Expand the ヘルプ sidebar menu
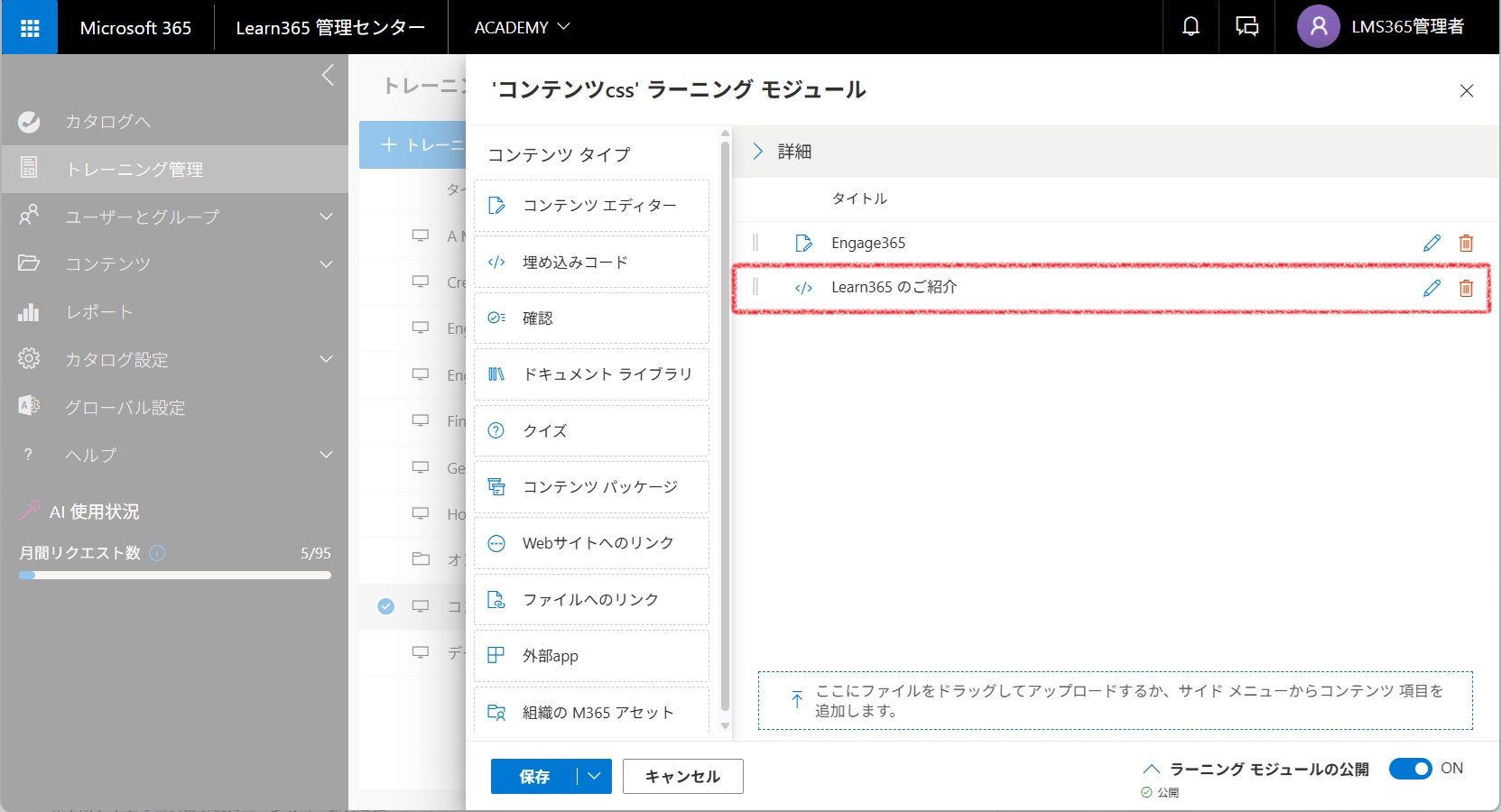The image size is (1501, 812). [326, 455]
